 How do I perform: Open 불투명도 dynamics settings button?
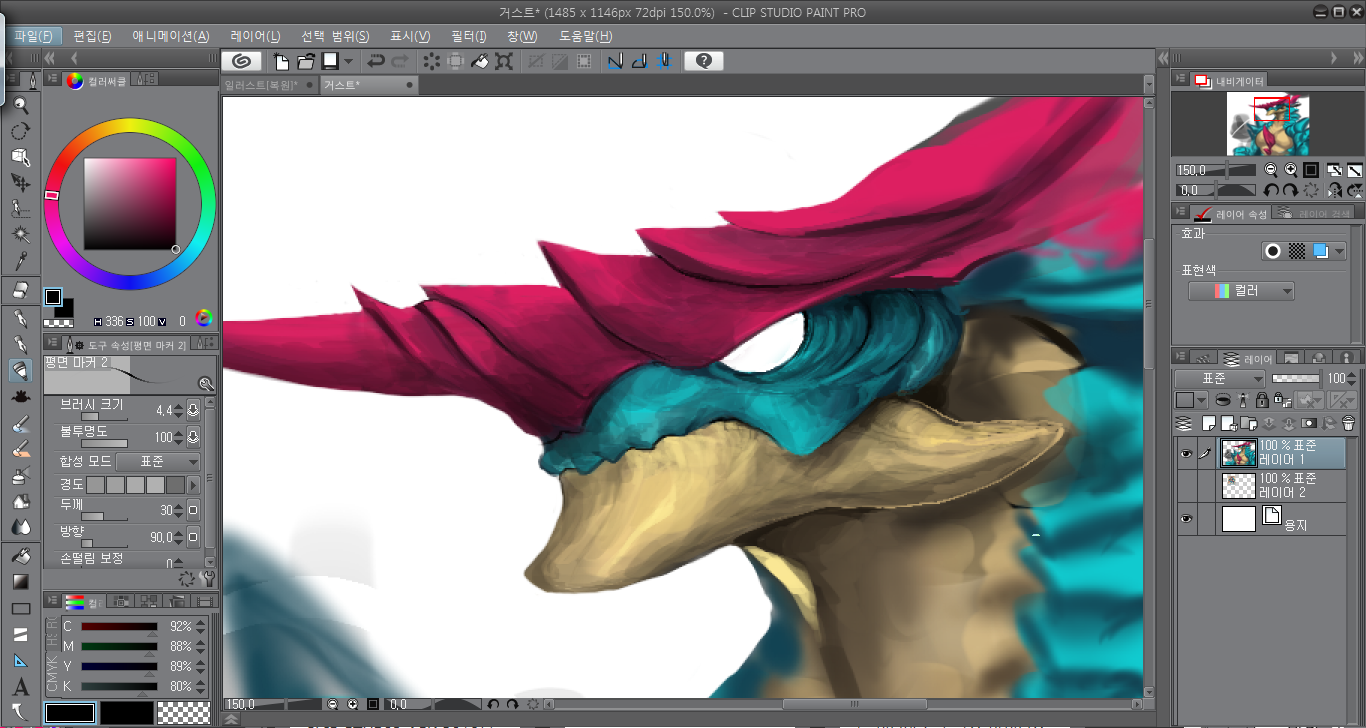[x=193, y=437]
